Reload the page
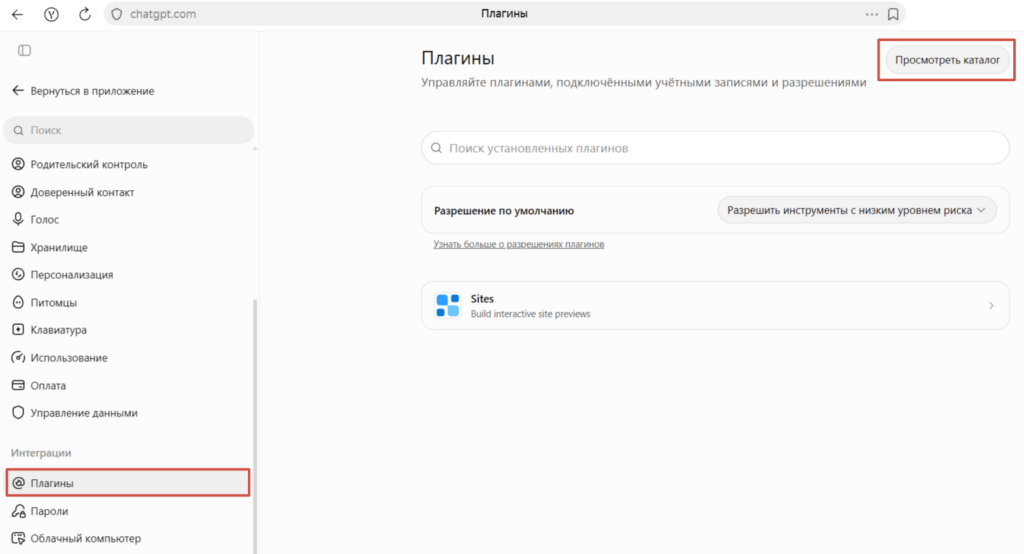This screenshot has height=554, width=1024. pyautogui.click(x=85, y=14)
